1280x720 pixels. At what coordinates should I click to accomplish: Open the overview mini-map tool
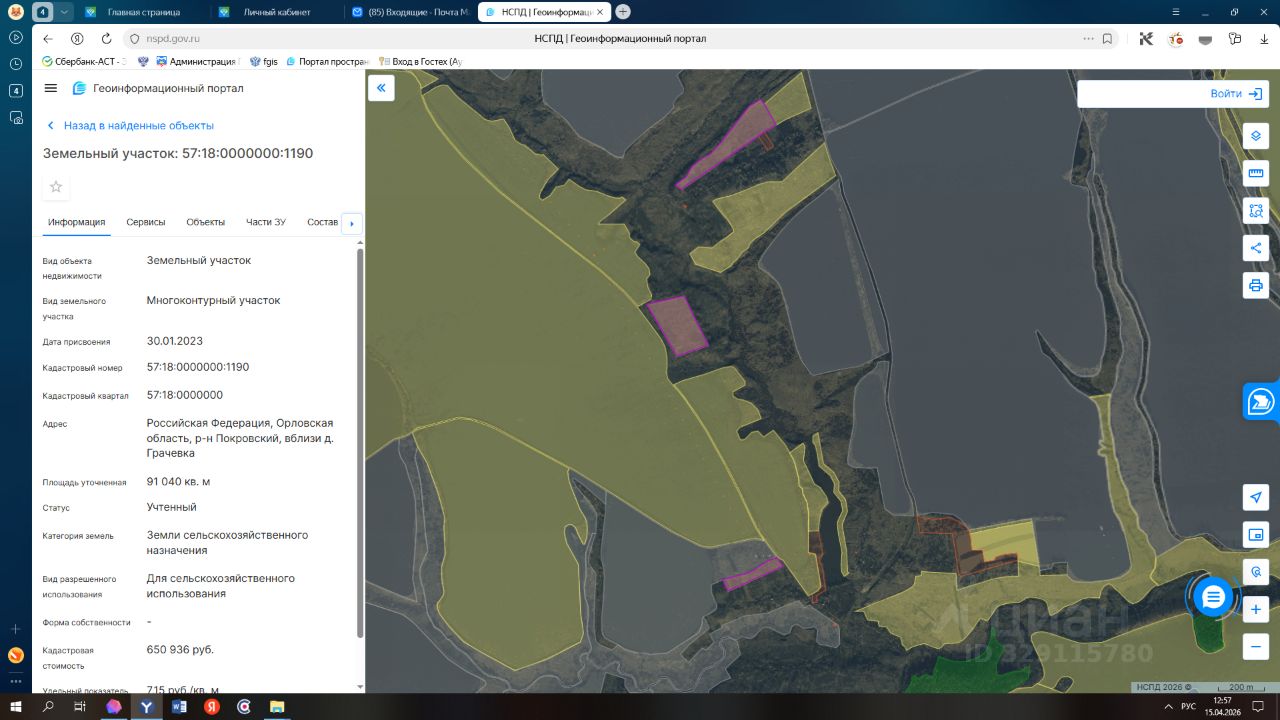click(1256, 535)
